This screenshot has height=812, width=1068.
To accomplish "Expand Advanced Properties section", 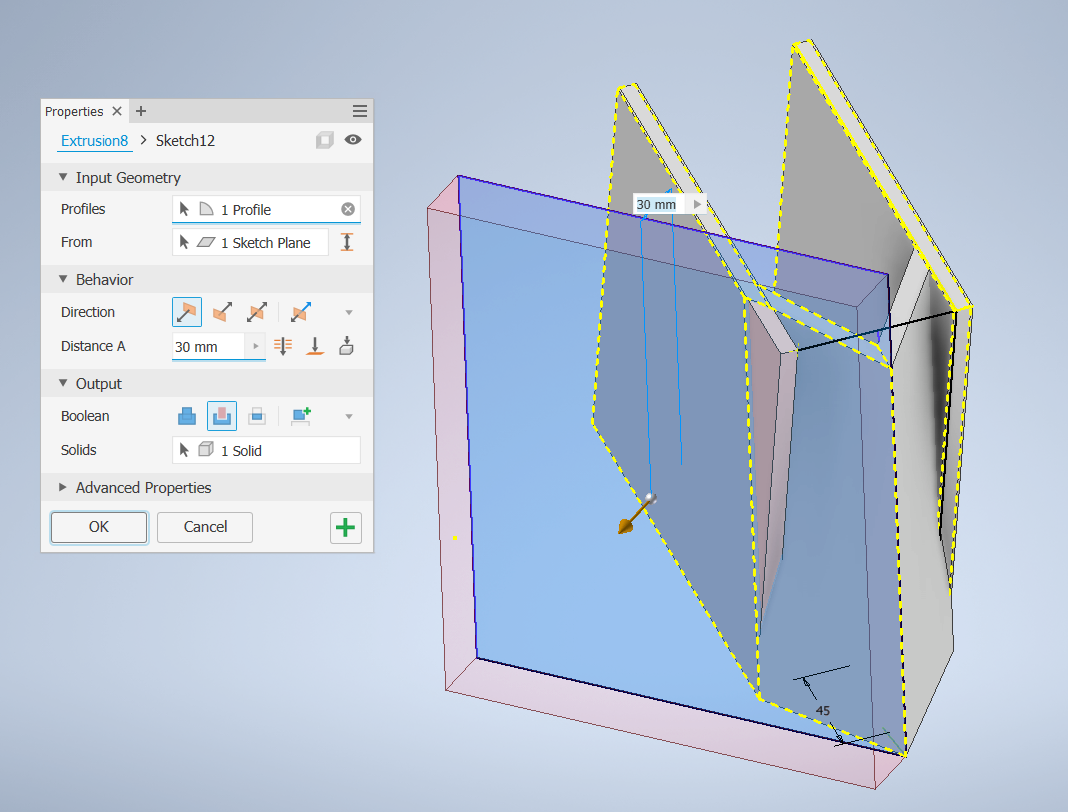I will 63,488.
